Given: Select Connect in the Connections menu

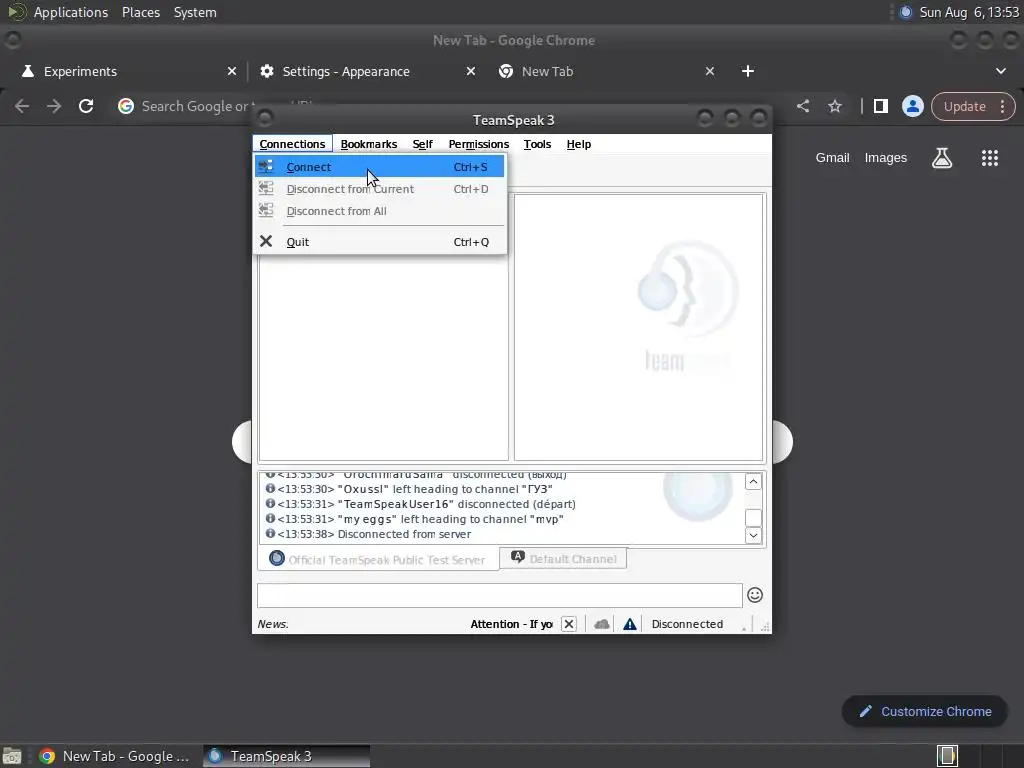Looking at the screenshot, I should tap(379, 167).
